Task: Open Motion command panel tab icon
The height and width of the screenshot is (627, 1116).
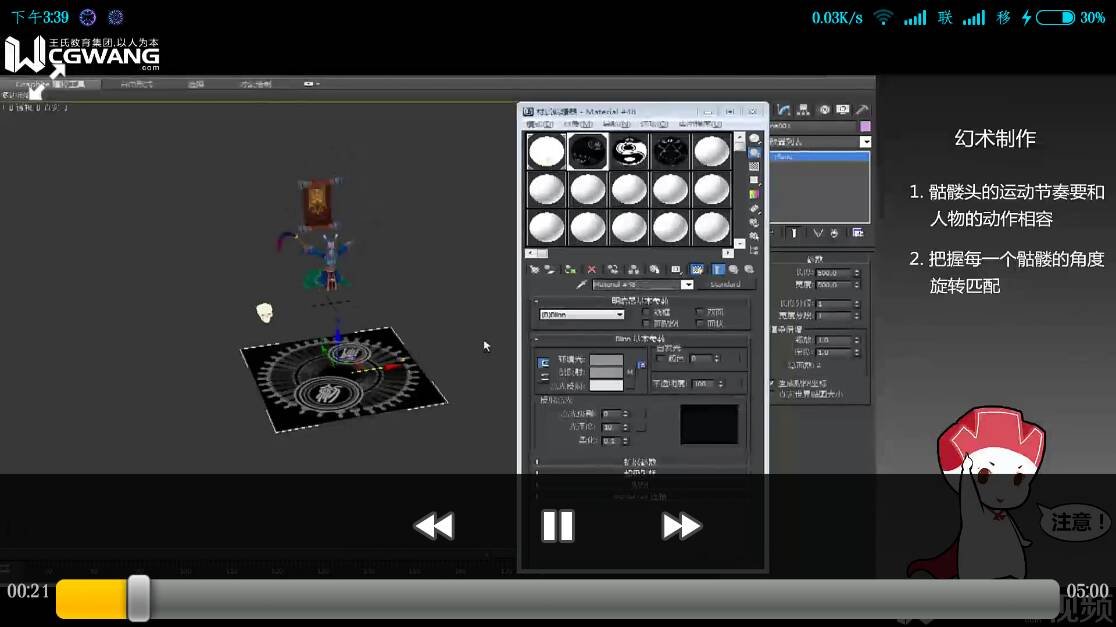Action: click(823, 110)
